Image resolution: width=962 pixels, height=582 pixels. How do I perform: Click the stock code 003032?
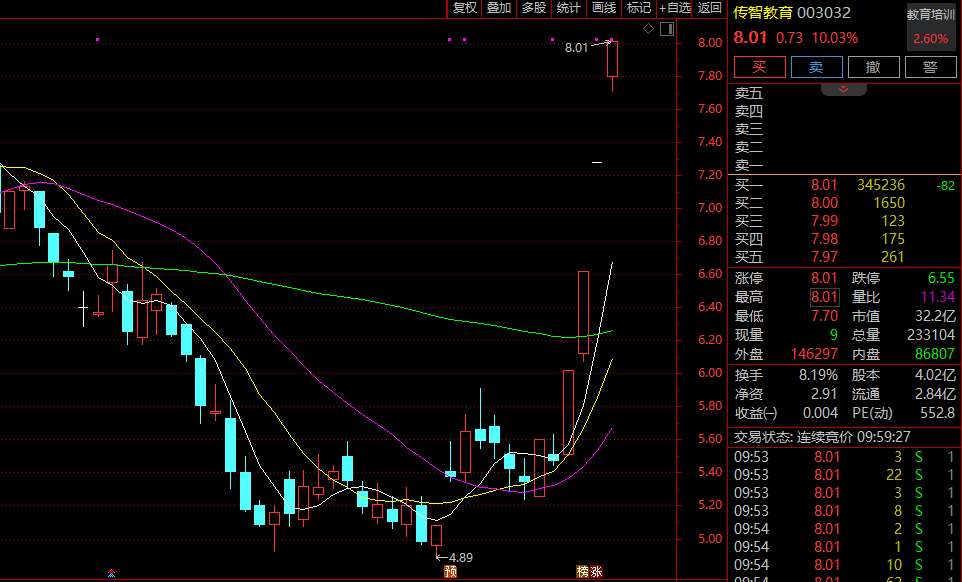point(824,12)
